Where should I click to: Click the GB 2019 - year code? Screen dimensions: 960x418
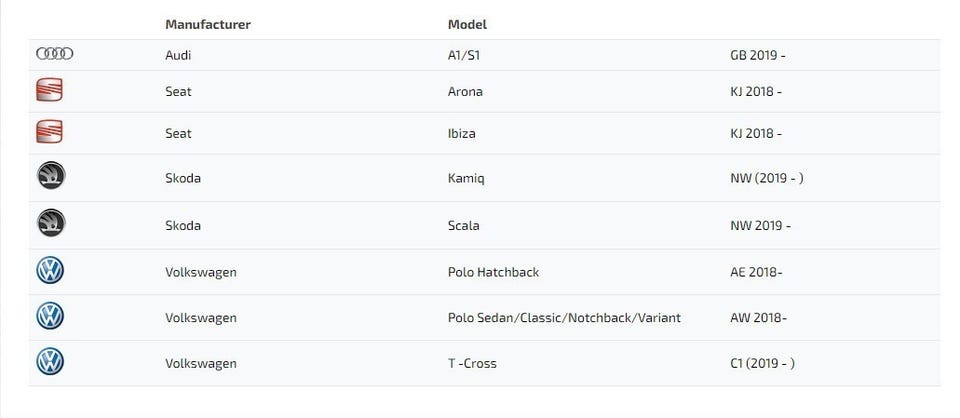tap(758, 55)
